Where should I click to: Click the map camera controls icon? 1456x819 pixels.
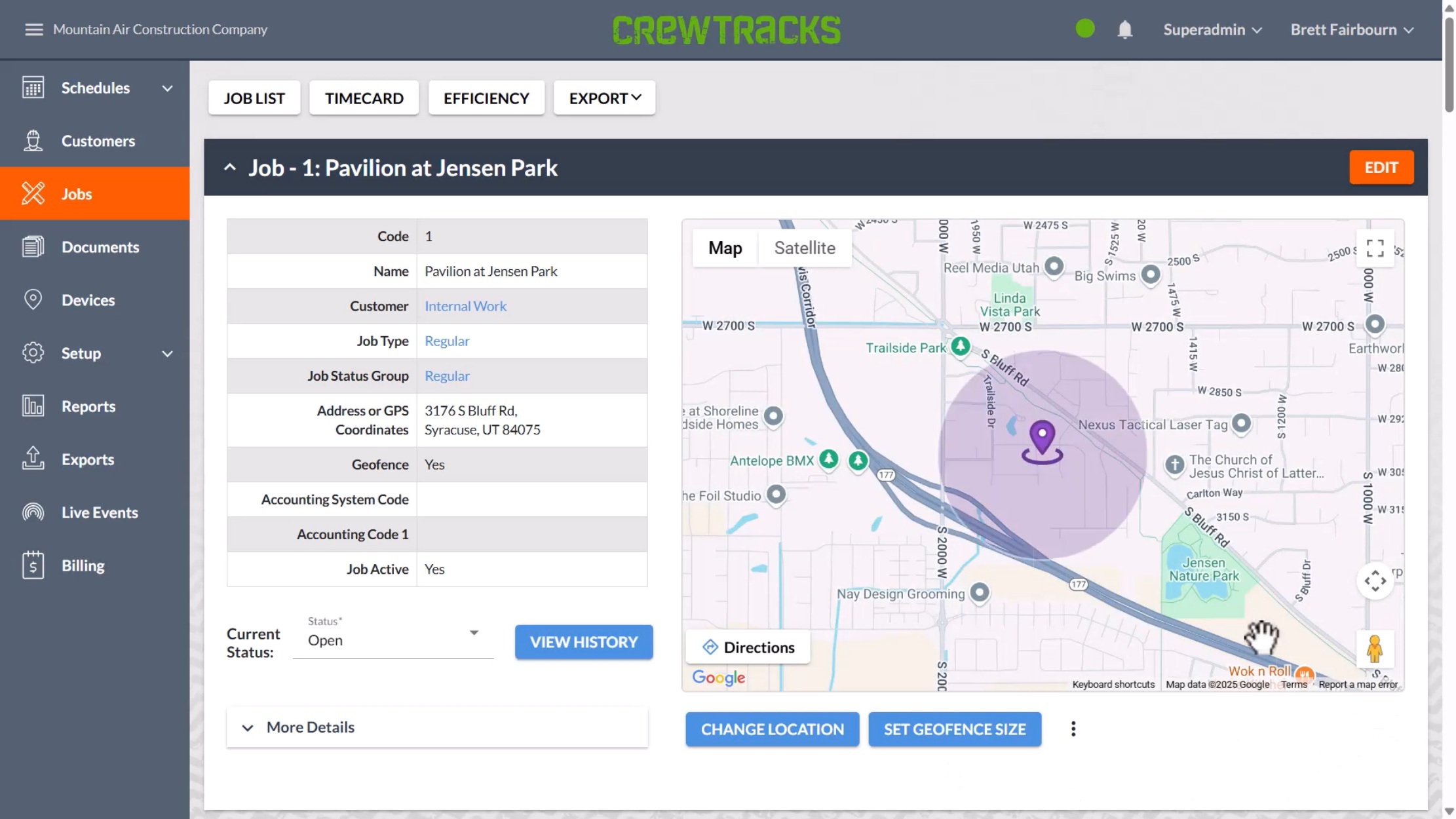pos(1375,581)
